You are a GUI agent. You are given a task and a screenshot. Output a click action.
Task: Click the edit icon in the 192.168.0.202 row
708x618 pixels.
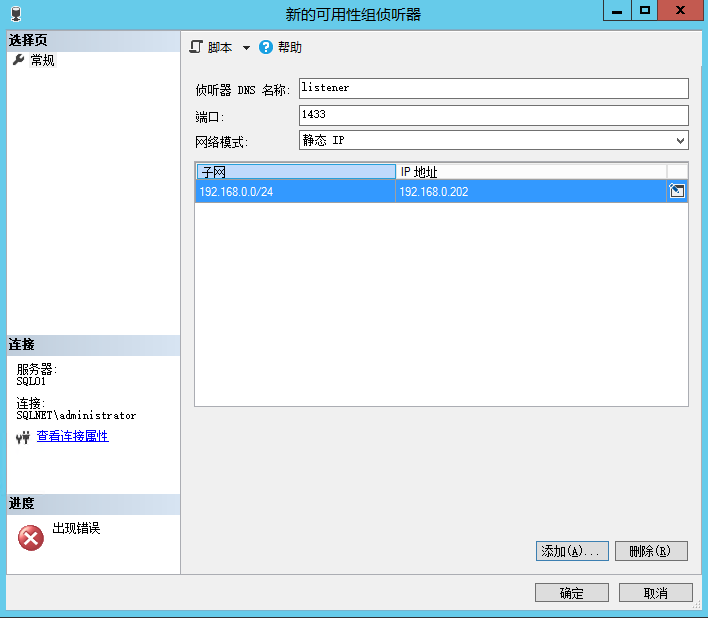pyautogui.click(x=677, y=191)
